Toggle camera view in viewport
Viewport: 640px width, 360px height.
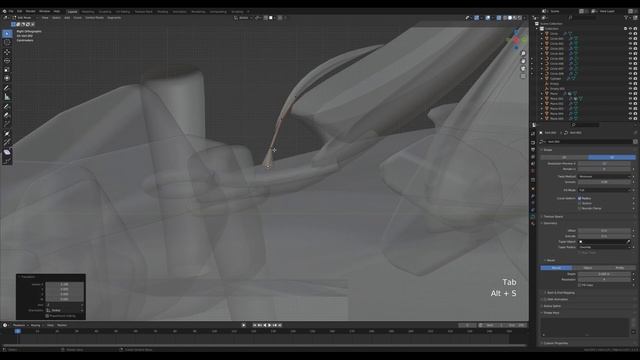point(523,68)
